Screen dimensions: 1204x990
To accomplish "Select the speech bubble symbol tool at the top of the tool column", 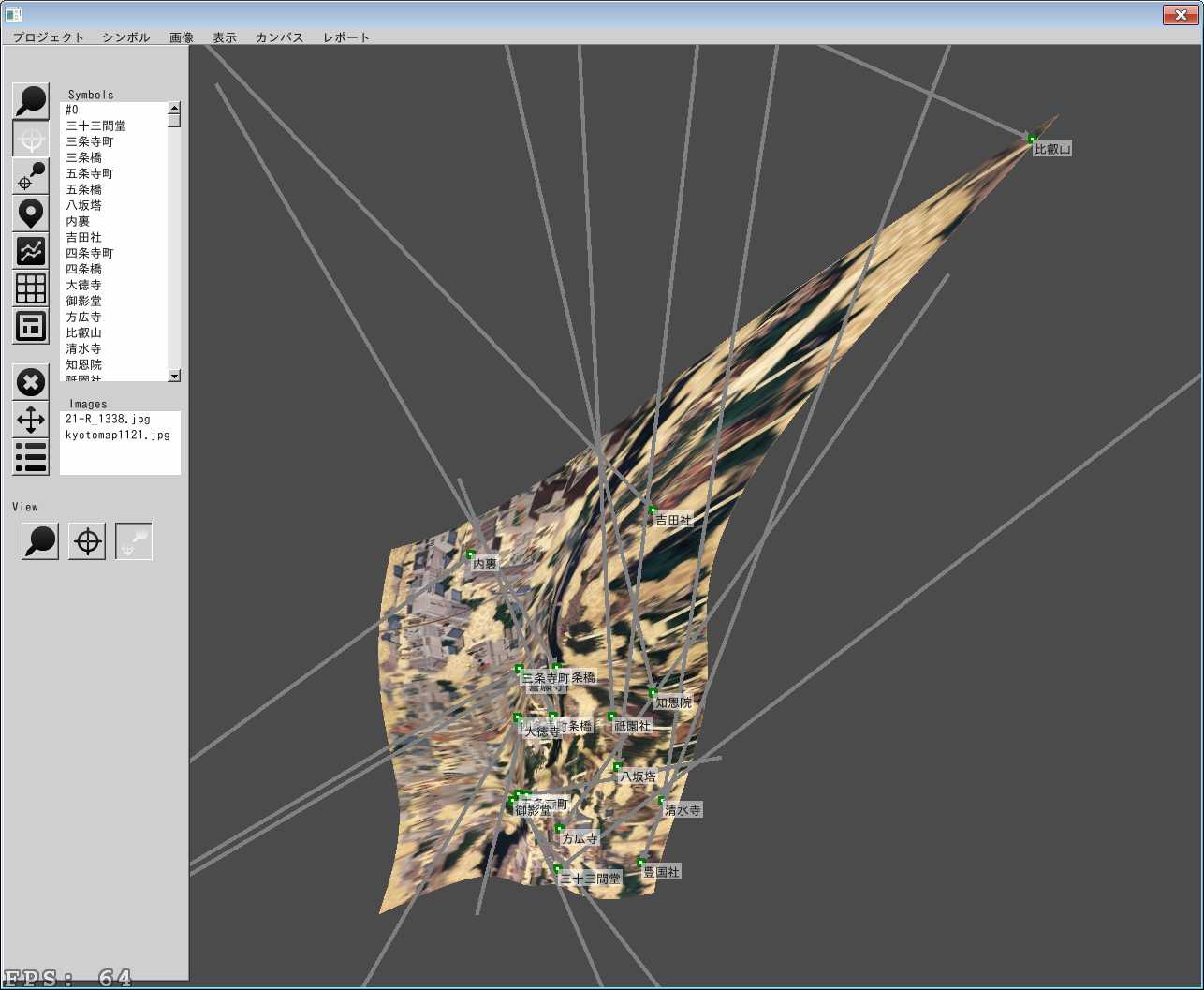I will (x=31, y=101).
